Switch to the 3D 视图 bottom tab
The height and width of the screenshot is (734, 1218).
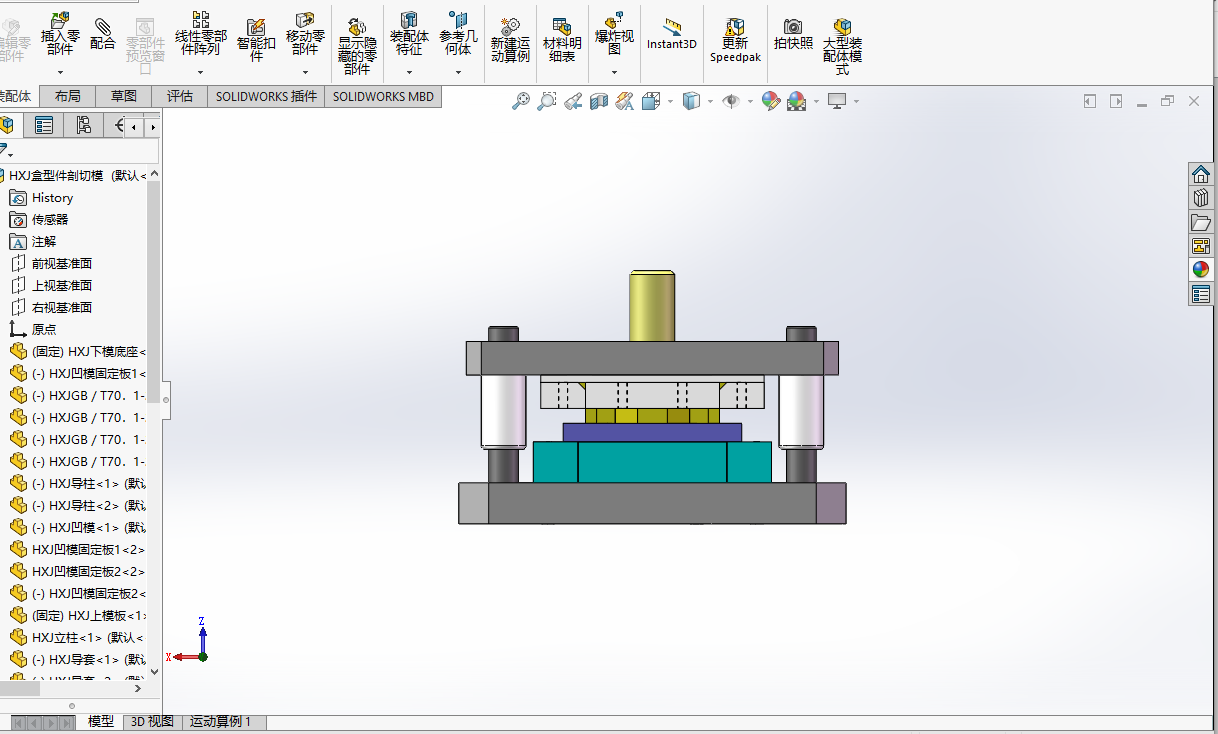(152, 722)
